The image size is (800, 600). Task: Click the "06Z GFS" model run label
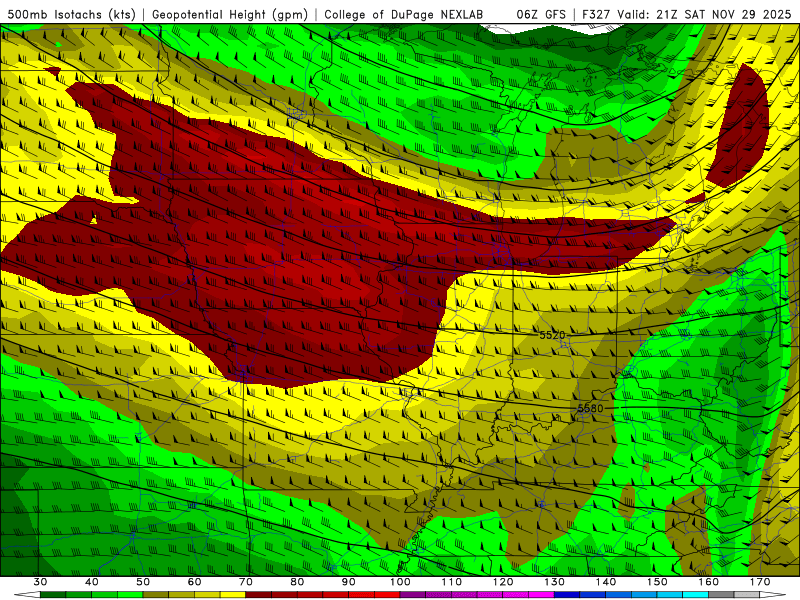click(541, 14)
